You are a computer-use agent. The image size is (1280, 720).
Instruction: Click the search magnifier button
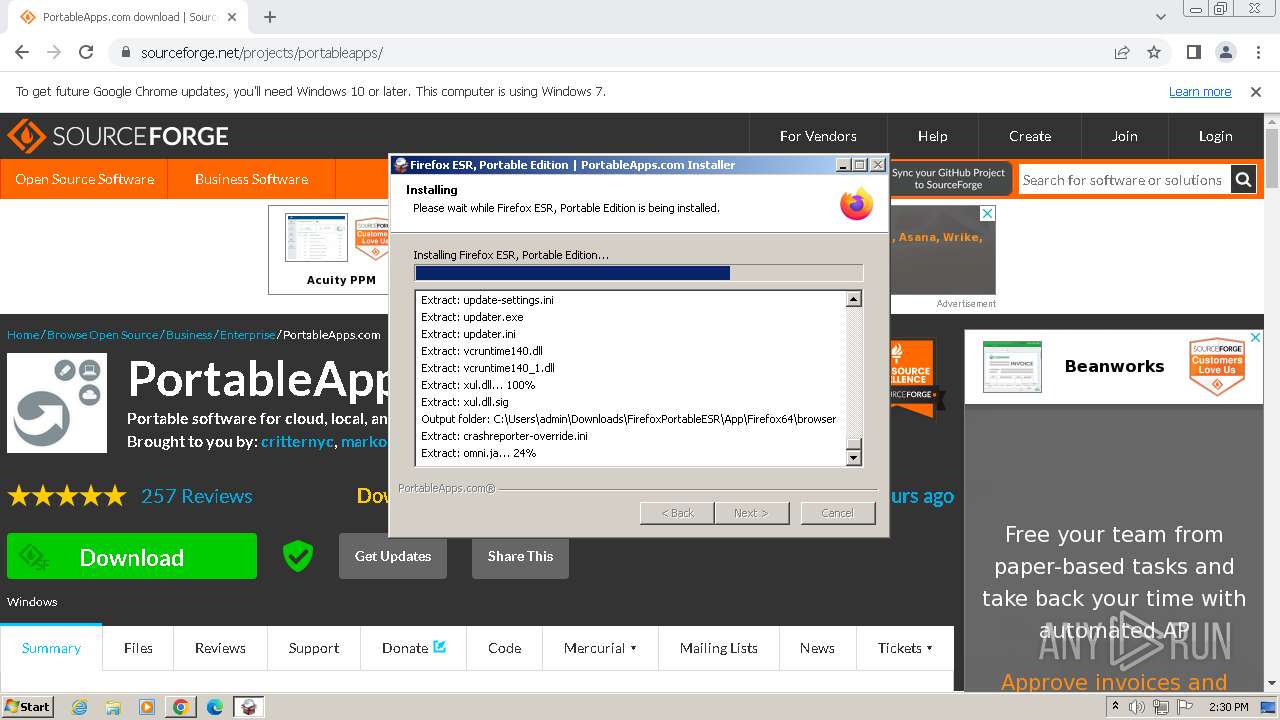[1243, 180]
